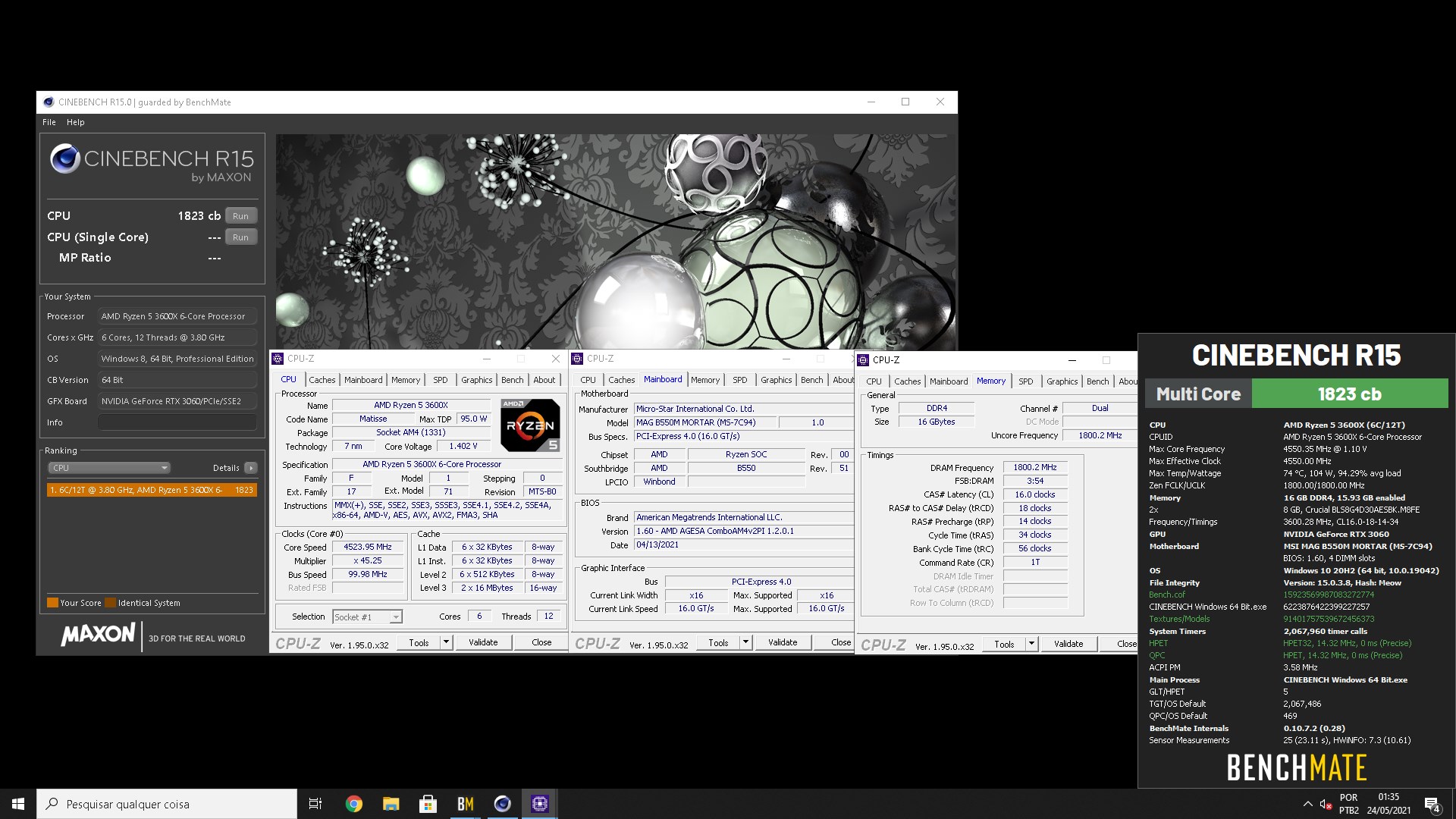Open Microsoft Store from the taskbar
The width and height of the screenshot is (1456, 819).
(x=428, y=804)
